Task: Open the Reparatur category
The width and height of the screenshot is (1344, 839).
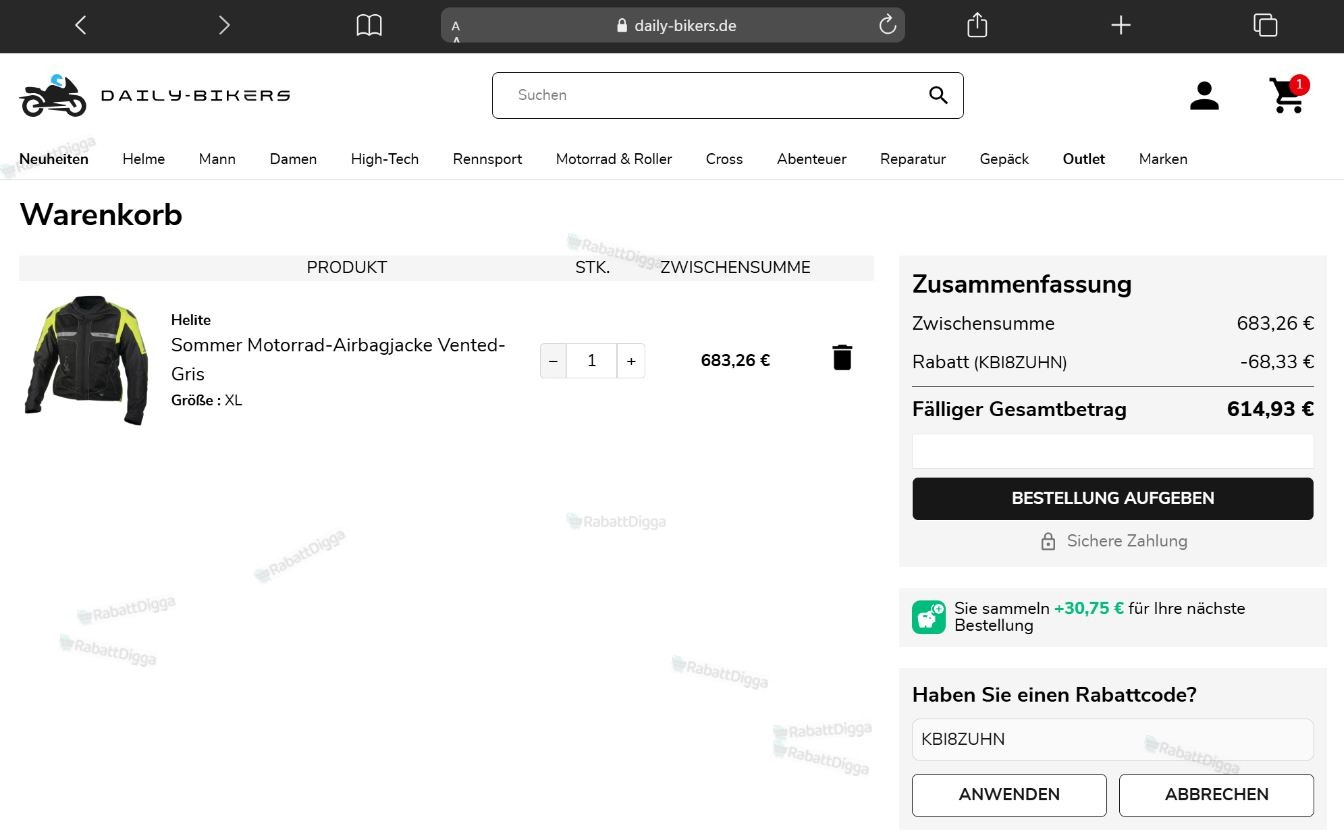Action: (913, 159)
